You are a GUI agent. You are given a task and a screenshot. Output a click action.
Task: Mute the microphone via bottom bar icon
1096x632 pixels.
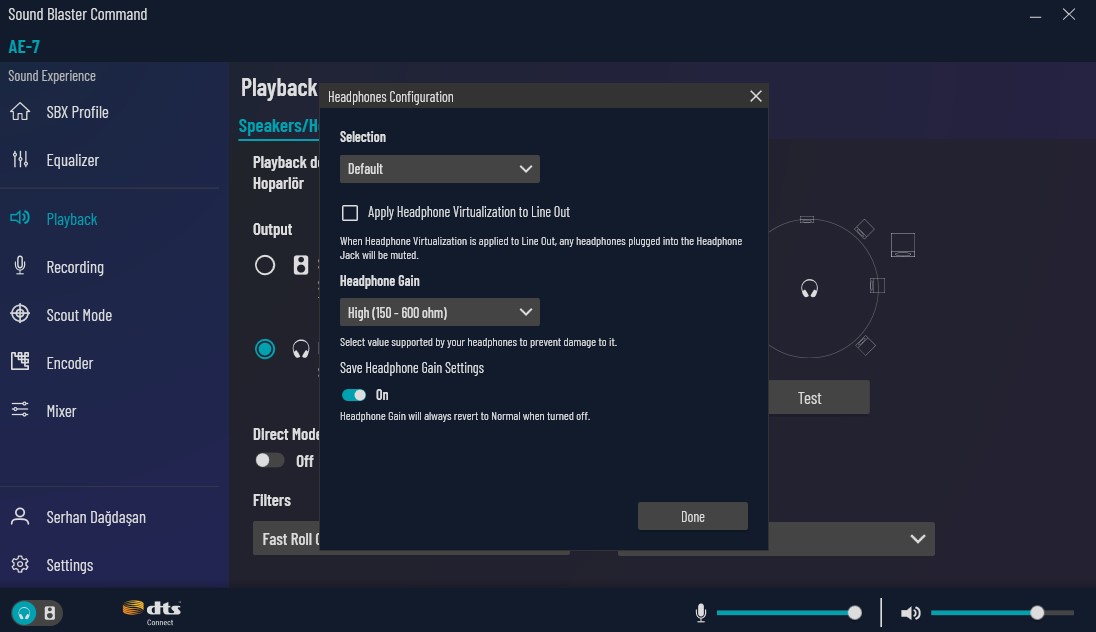[701, 613]
